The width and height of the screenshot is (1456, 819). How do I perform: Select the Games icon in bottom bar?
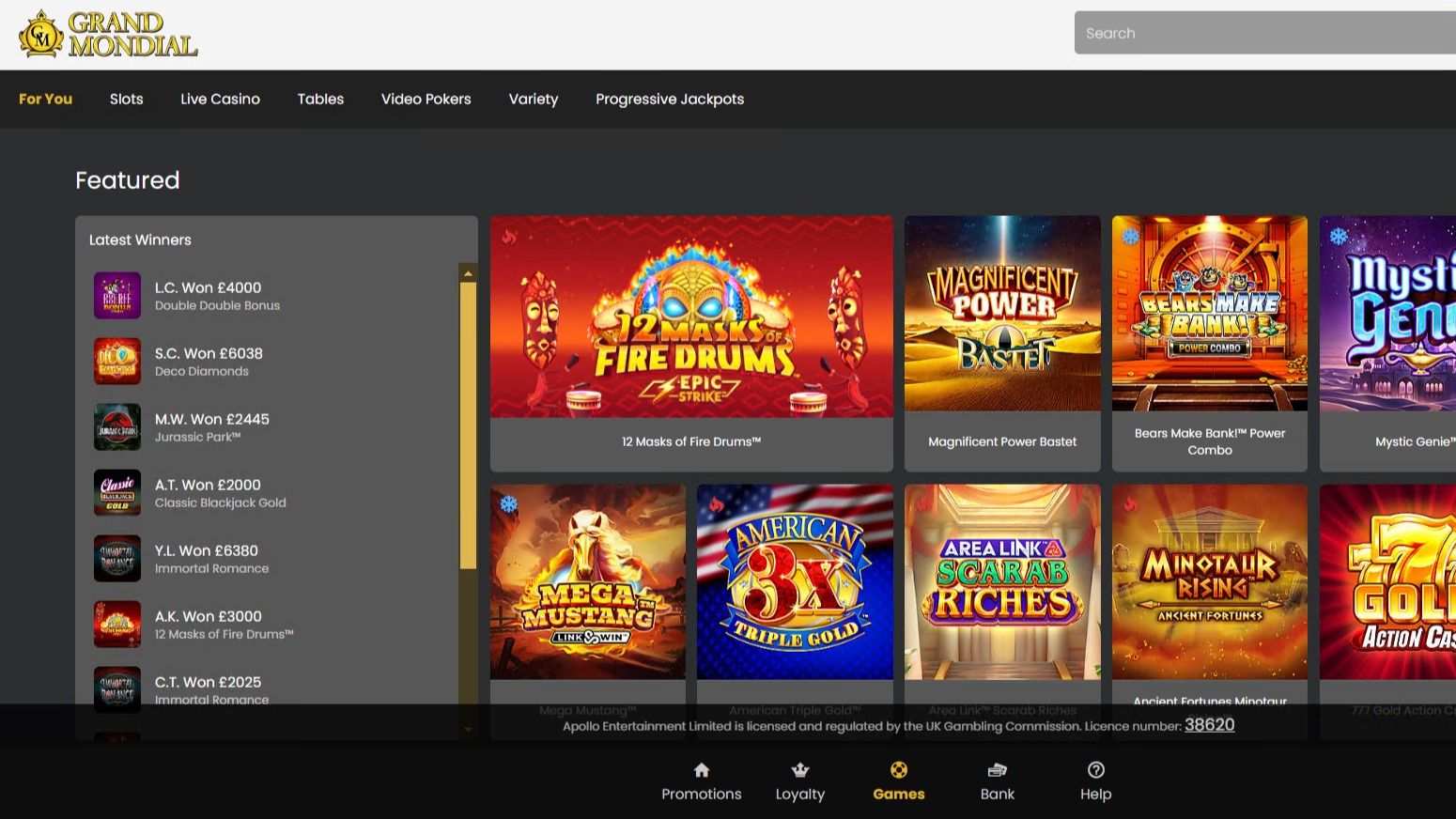899,770
